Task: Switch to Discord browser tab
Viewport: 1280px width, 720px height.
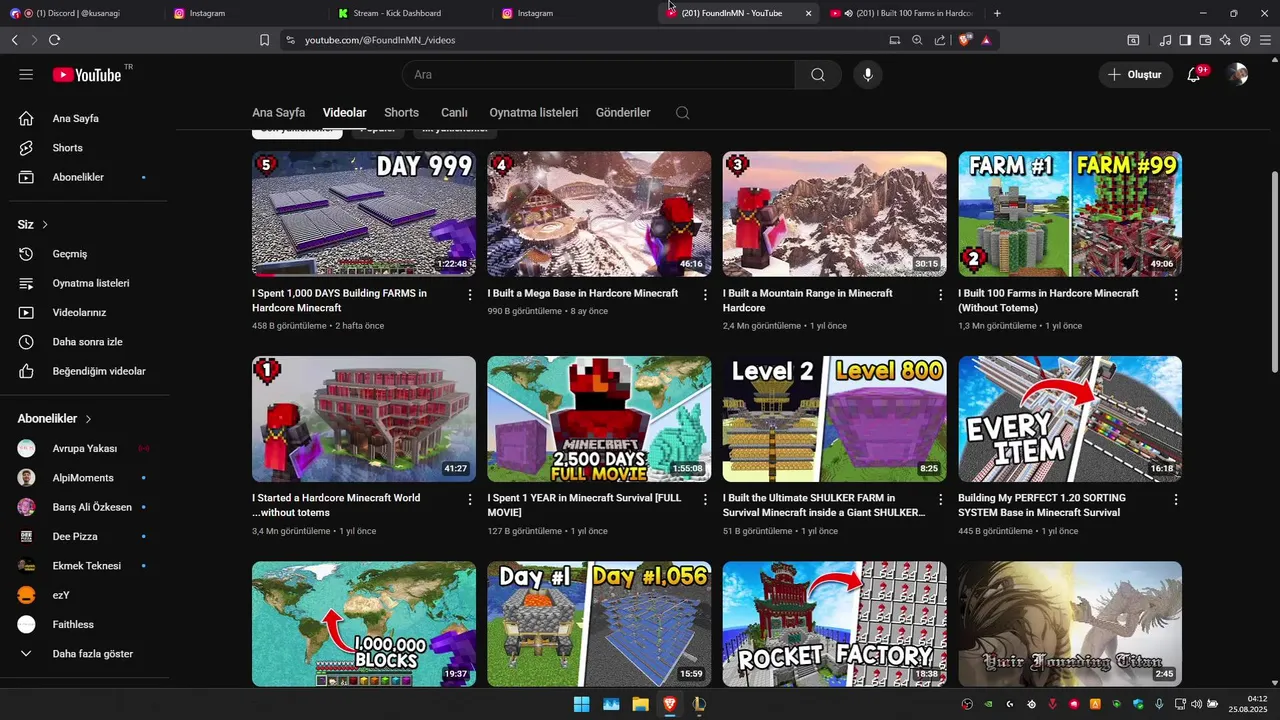Action: (80, 13)
